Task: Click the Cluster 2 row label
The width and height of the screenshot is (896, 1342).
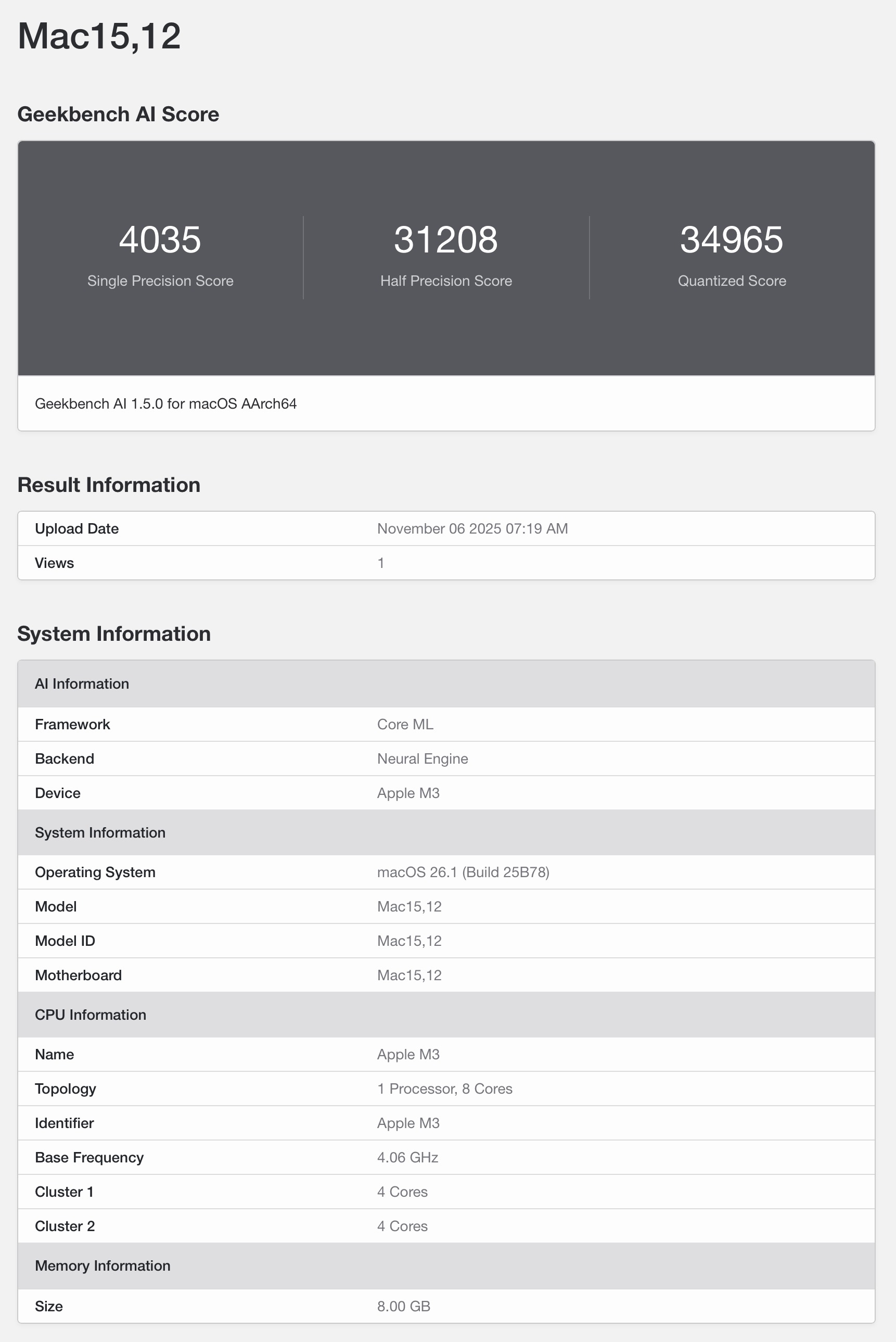Action: 65,1226
